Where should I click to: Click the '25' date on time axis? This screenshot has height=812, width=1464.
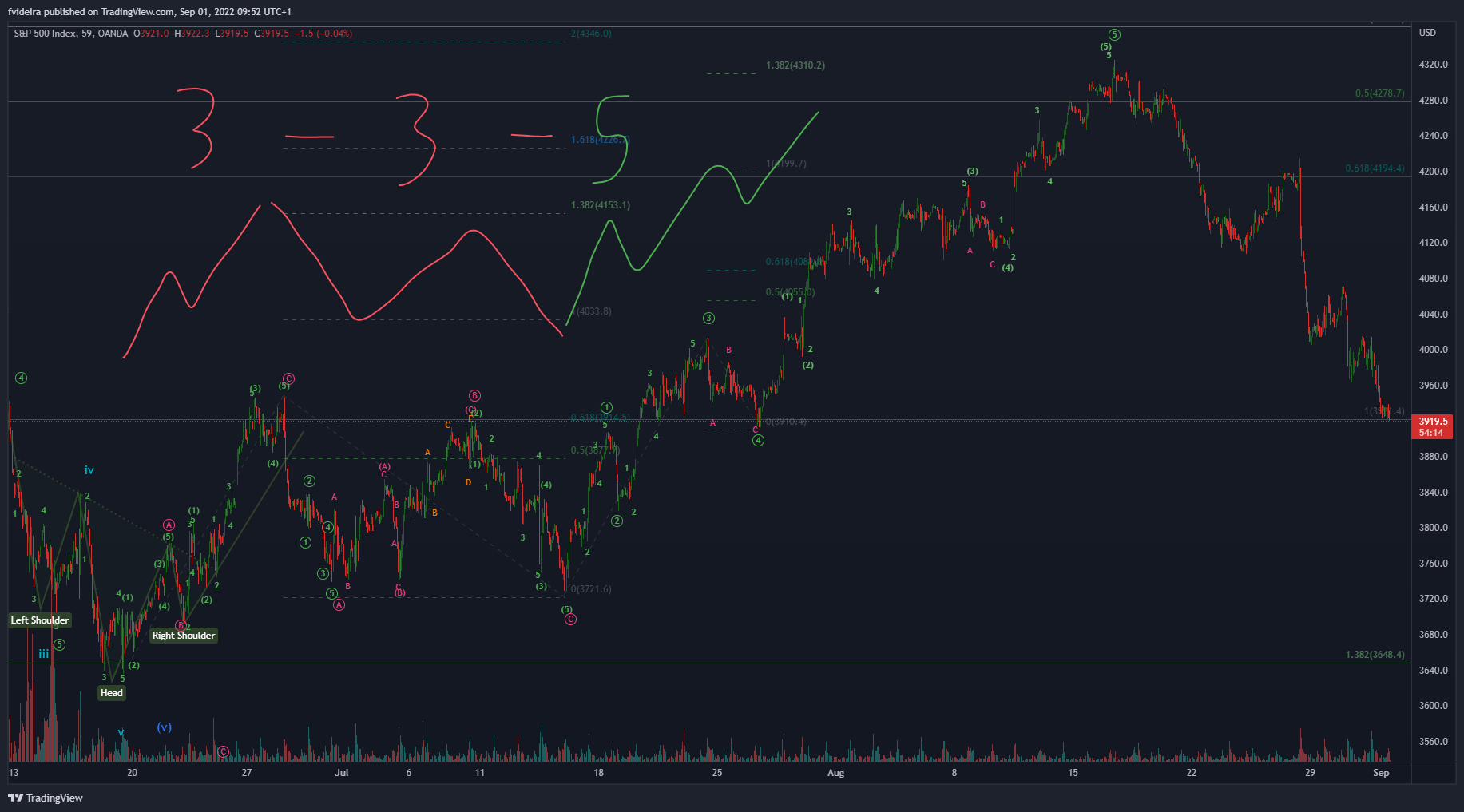717,773
